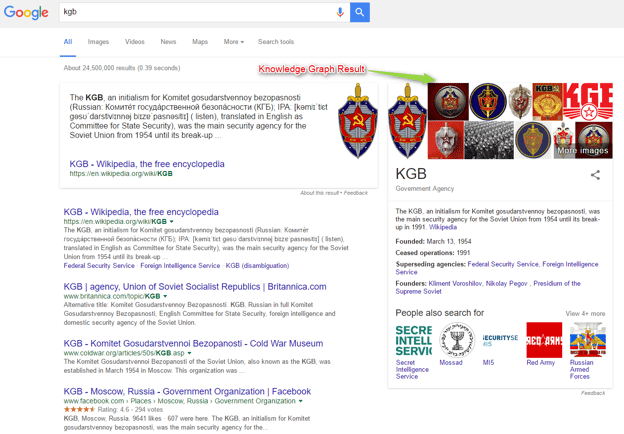Expand the More dropdown menu
This screenshot has height=434, width=624.
coord(234,42)
